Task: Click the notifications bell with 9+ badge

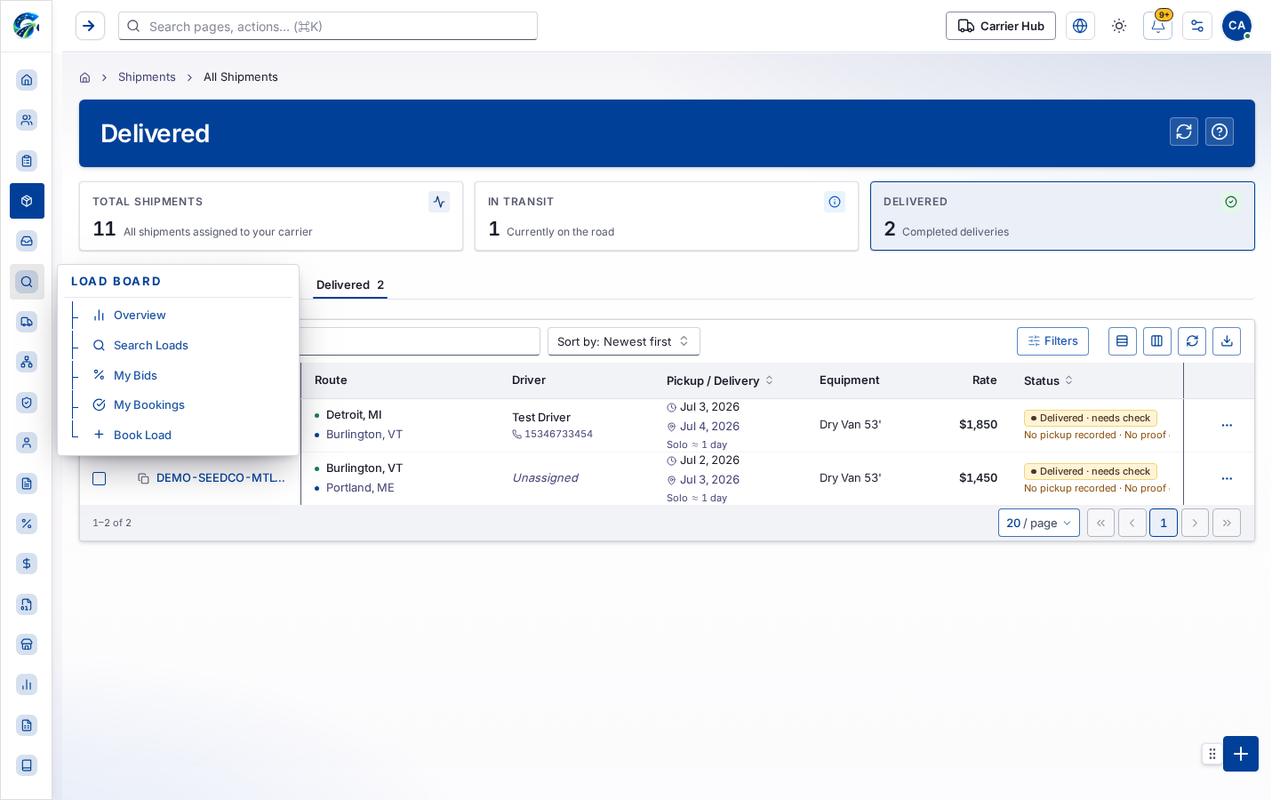Action: 1158,26
